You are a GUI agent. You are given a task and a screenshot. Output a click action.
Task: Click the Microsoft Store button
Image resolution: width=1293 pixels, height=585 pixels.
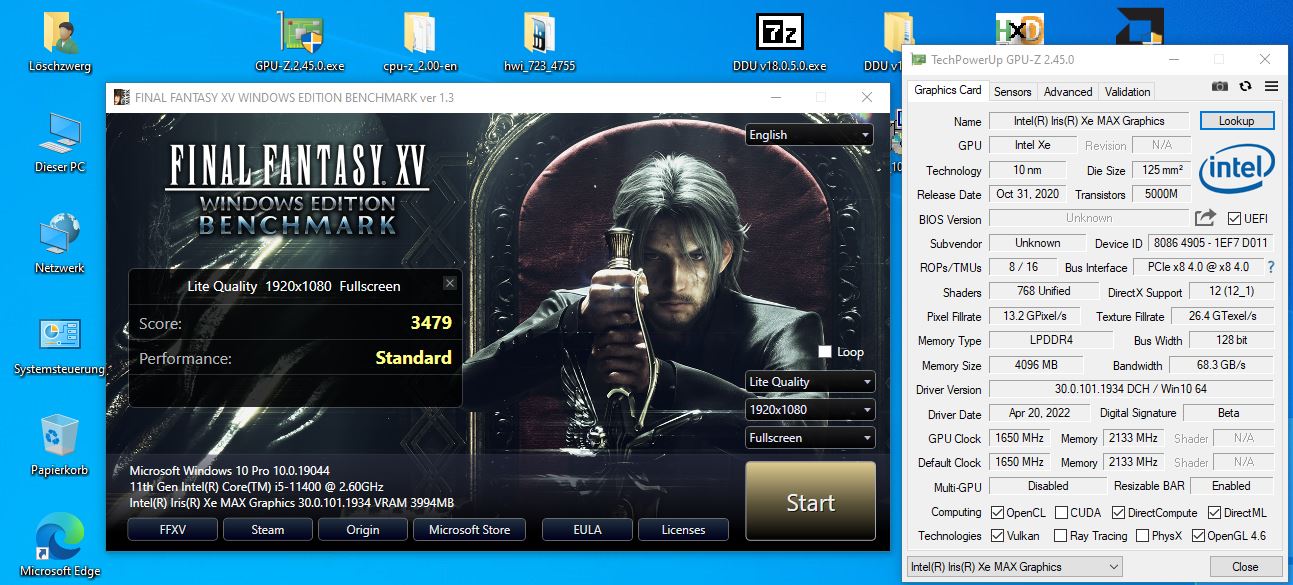click(x=469, y=530)
